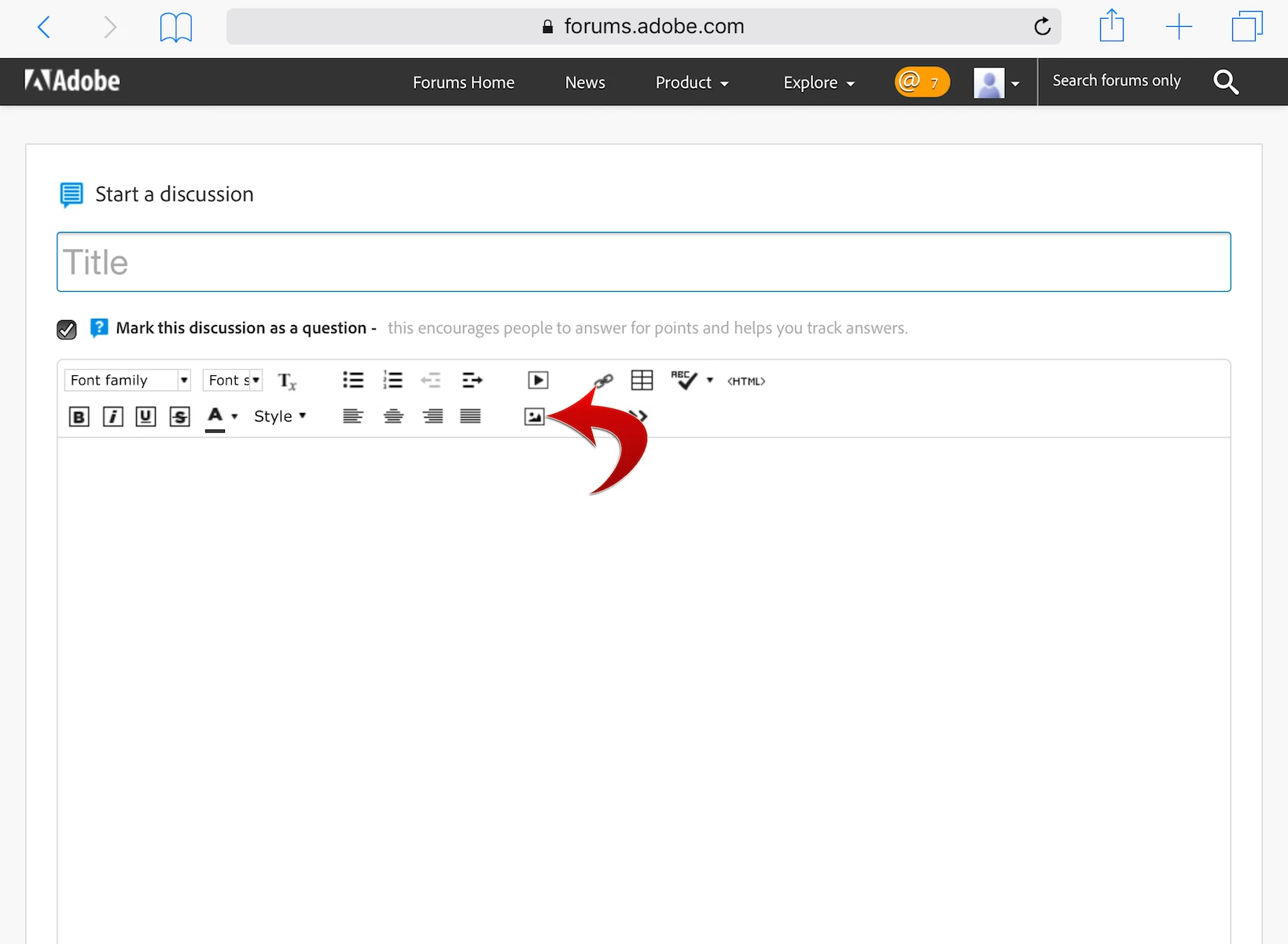Open Safari bookmarks book icon
Image resolution: width=1288 pixels, height=944 pixels.
pos(175,28)
